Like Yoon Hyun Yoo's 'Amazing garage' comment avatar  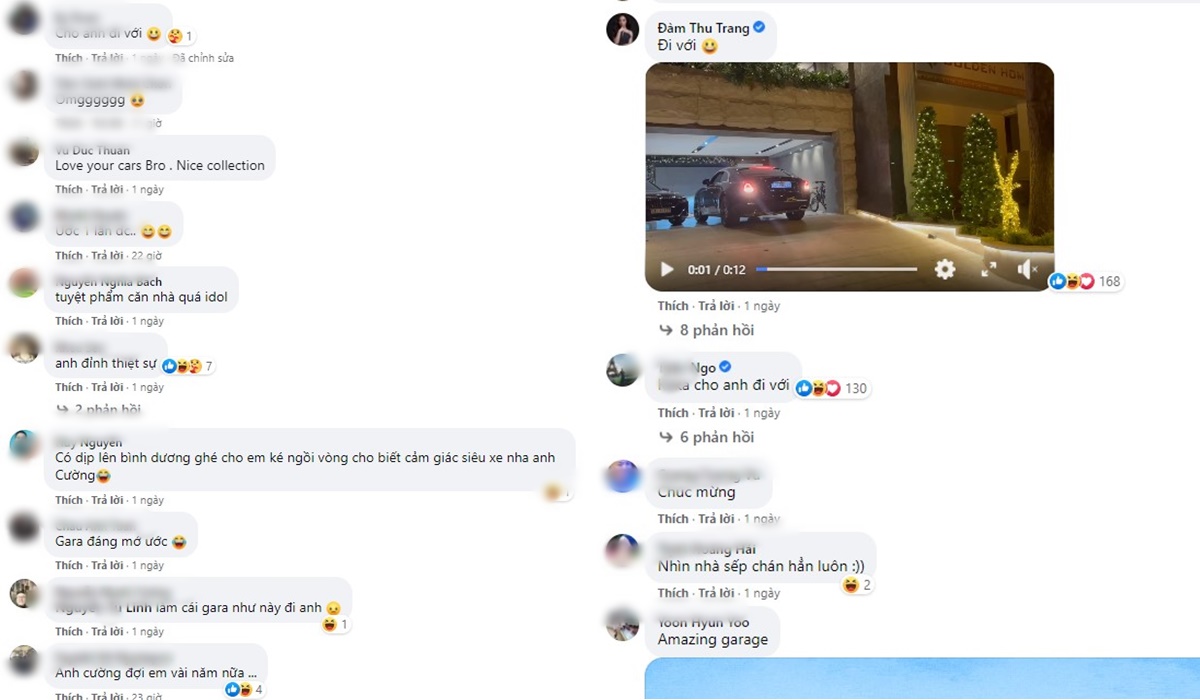click(623, 625)
